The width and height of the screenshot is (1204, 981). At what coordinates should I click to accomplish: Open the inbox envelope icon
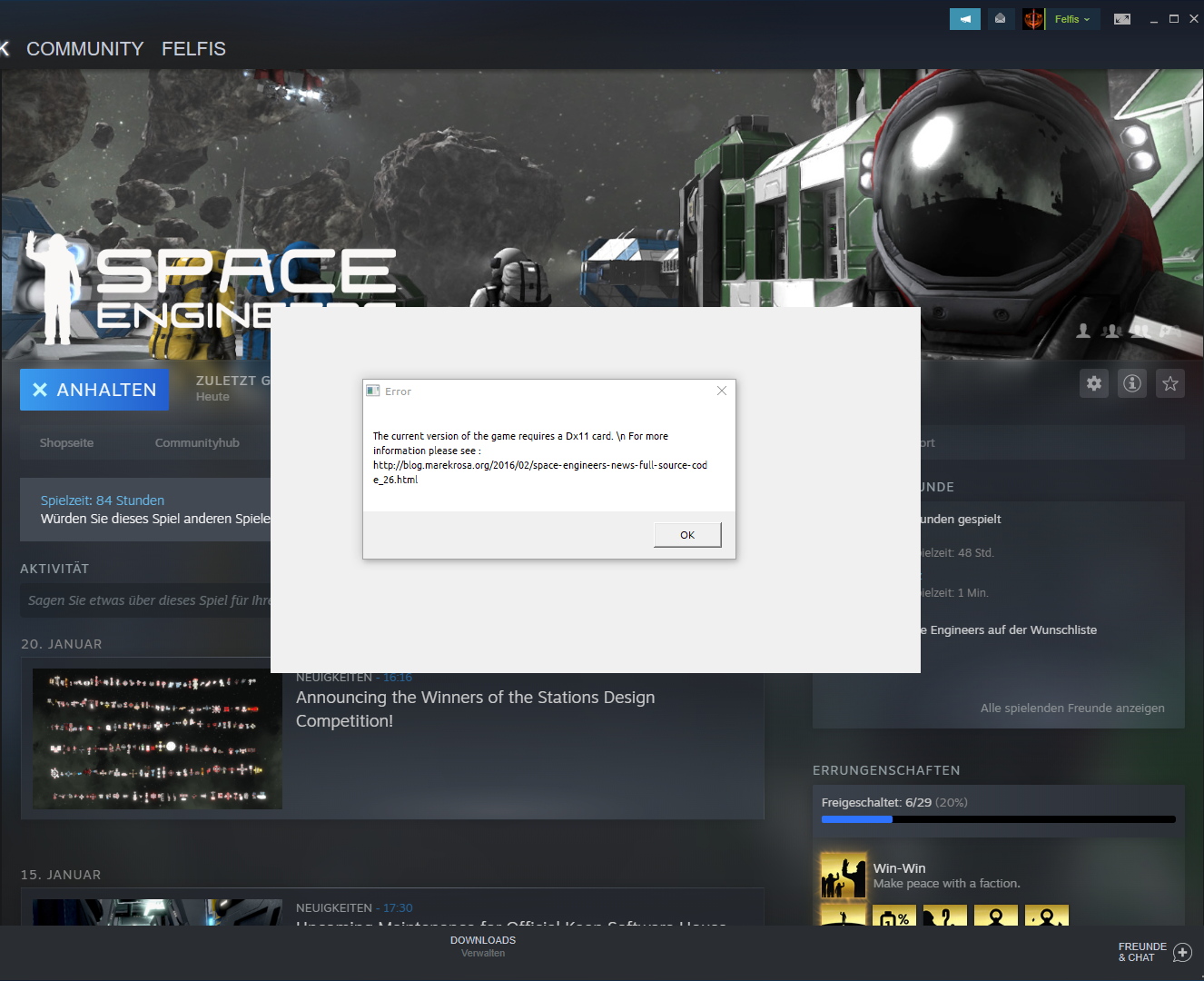point(1000,19)
